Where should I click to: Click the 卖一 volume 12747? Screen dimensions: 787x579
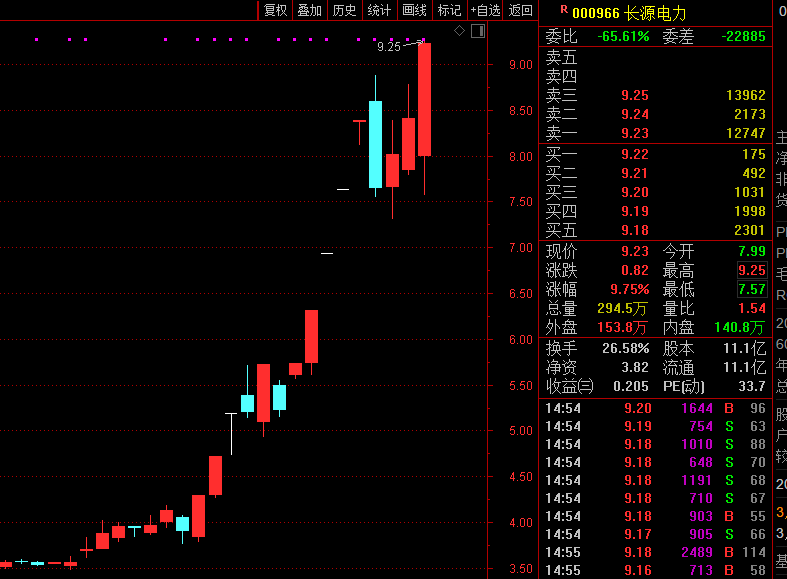coord(746,133)
